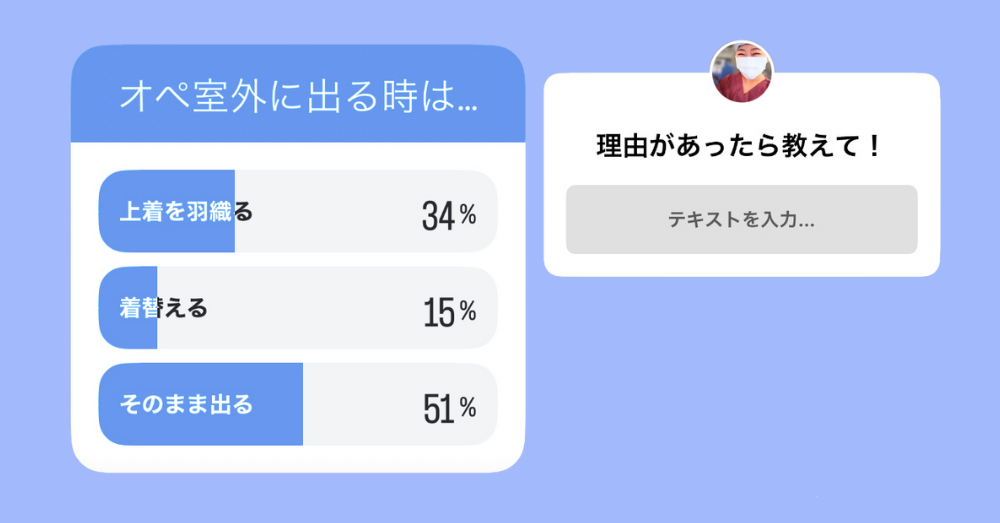Screen dimensions: 1000x523
Task: Vote for 着替える option label
Action: tap(163, 308)
